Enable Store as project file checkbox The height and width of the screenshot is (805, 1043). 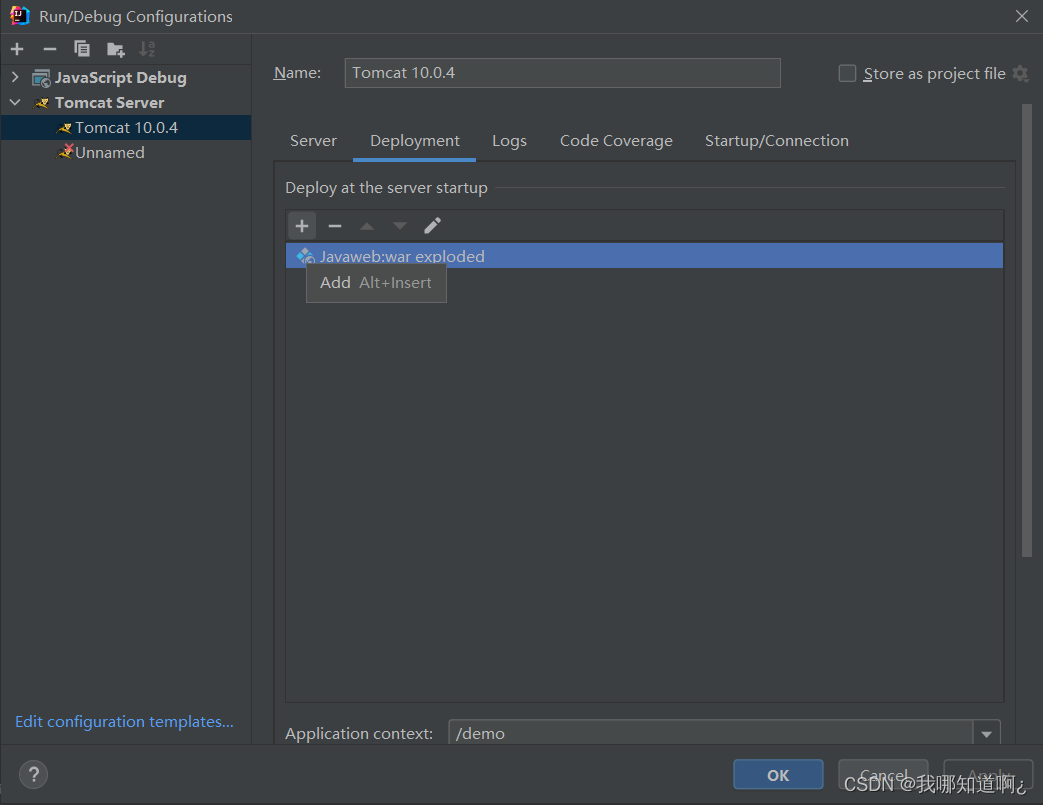[847, 73]
